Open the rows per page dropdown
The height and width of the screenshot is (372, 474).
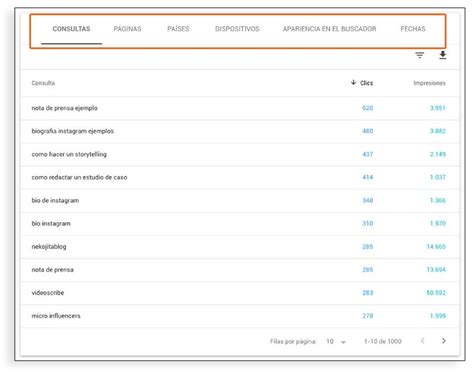336,341
